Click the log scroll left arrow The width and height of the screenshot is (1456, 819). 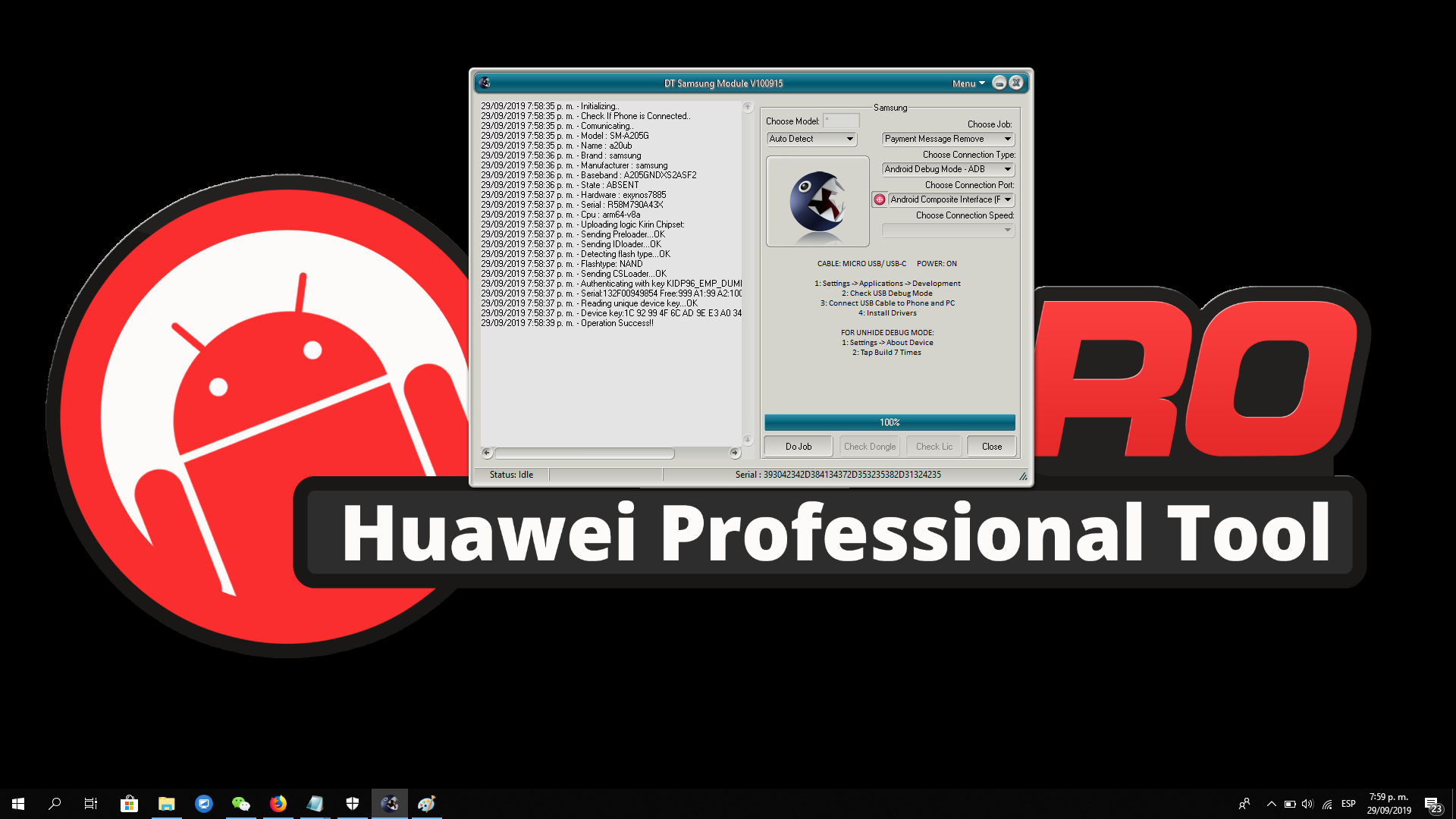487,453
